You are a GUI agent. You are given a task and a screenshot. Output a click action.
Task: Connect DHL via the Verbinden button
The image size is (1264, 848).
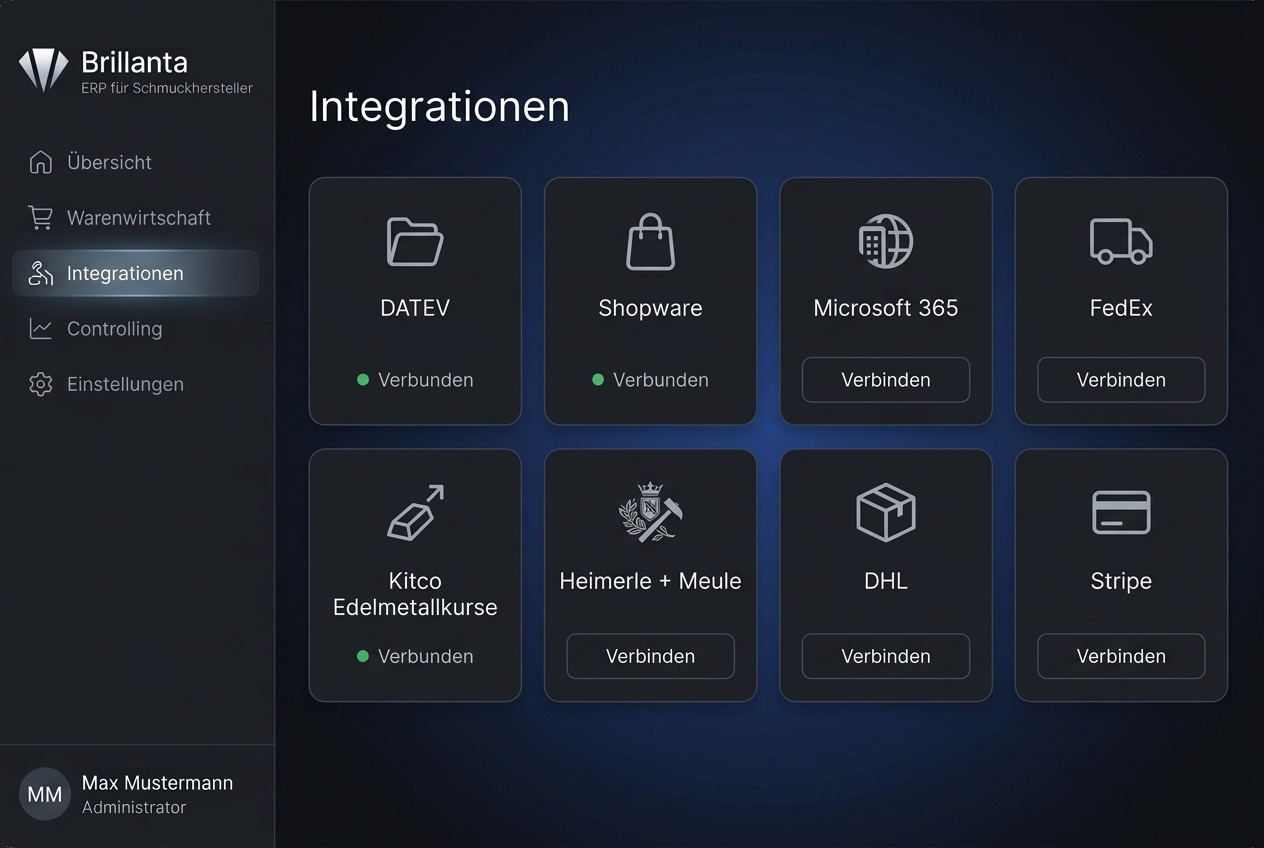[x=886, y=656]
